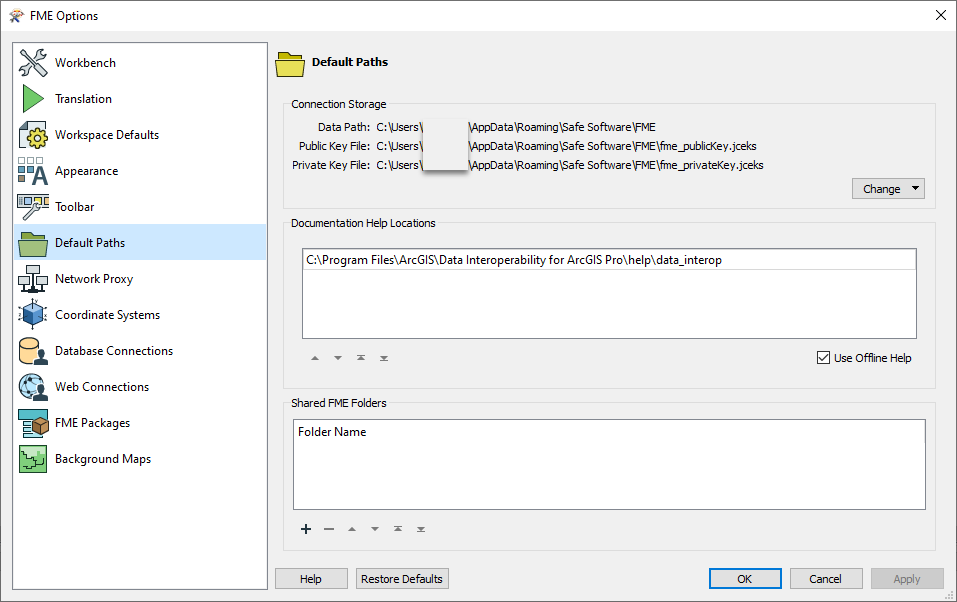
Task: Click the Apply button
Action: point(906,579)
